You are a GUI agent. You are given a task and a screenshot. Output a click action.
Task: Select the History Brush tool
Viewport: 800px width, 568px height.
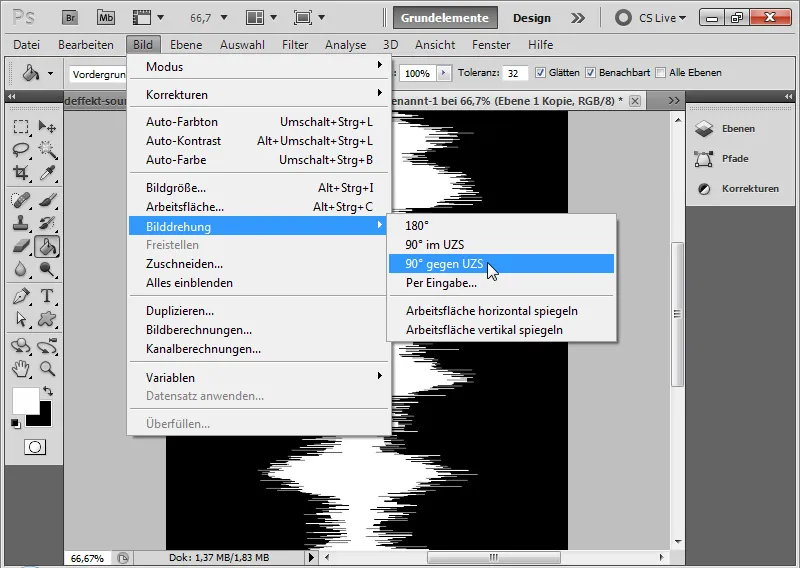click(47, 223)
